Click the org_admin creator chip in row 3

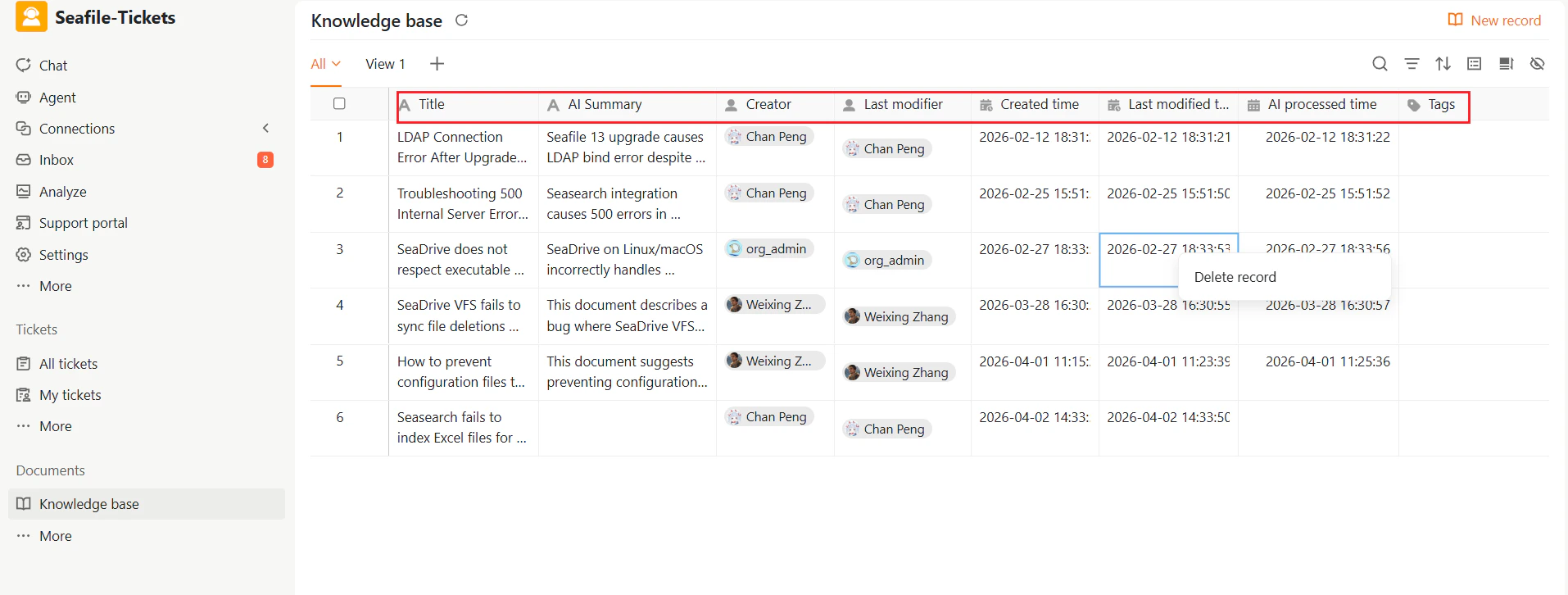(x=768, y=248)
